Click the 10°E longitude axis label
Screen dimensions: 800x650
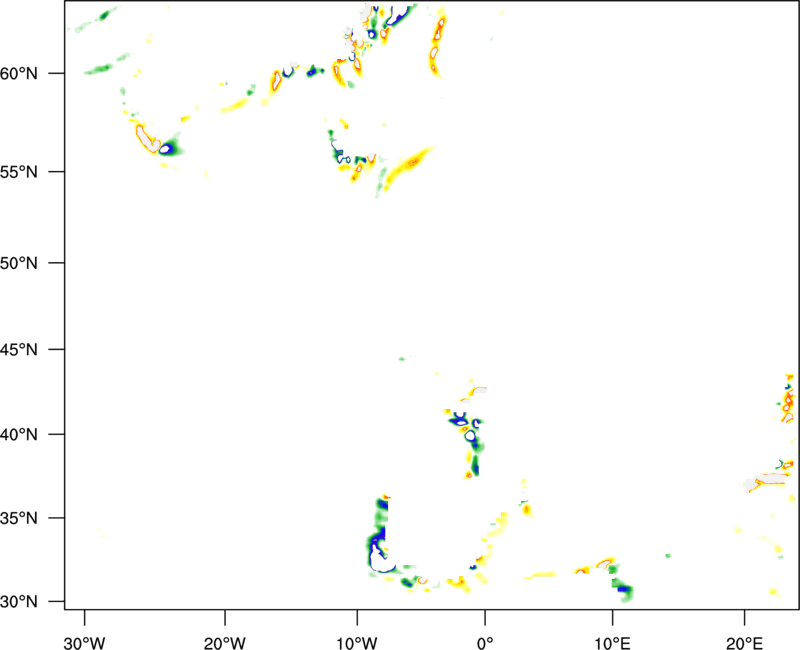tap(612, 643)
